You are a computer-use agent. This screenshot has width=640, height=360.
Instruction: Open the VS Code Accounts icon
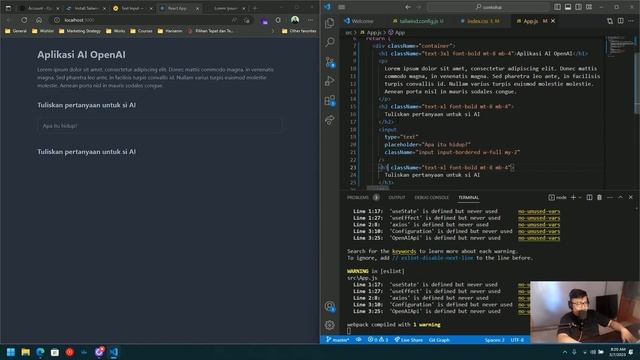[330, 307]
